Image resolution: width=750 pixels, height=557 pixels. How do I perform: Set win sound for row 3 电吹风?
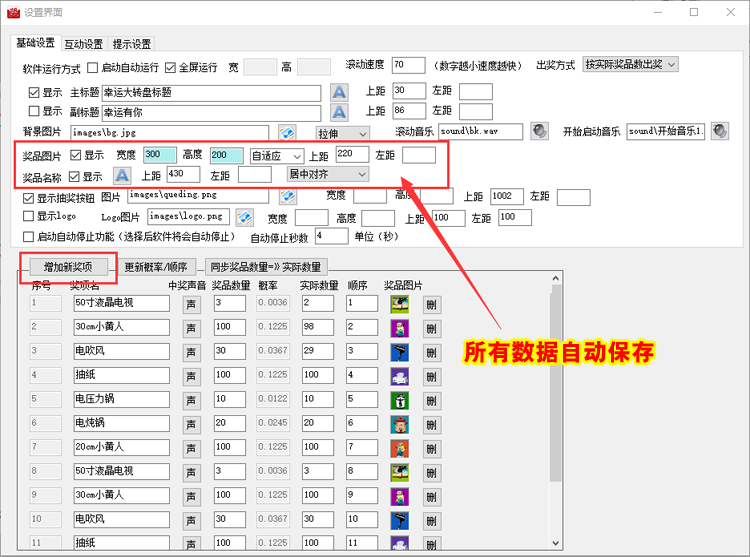[191, 352]
